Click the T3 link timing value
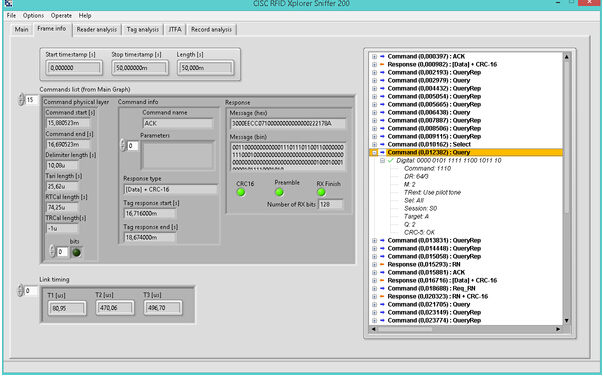Image resolution: width=603 pixels, height=382 pixels. [162, 308]
